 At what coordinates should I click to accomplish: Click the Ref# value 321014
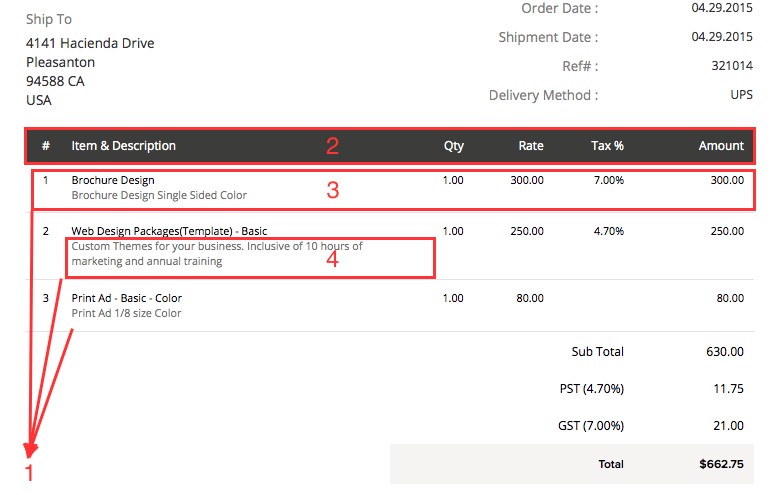pos(733,66)
